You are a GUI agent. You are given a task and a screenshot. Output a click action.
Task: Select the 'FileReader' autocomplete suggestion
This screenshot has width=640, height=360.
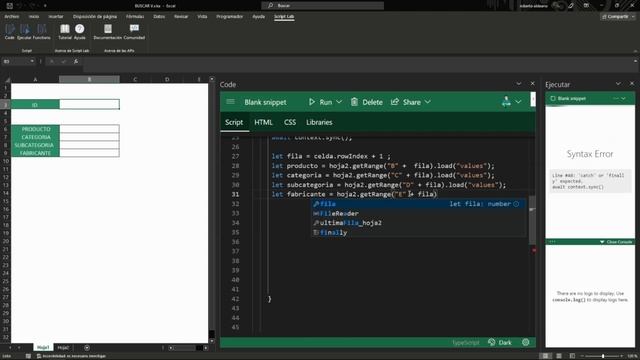click(x=419, y=213)
